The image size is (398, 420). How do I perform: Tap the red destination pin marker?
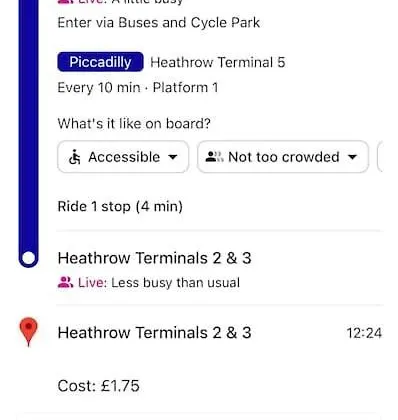[28, 332]
